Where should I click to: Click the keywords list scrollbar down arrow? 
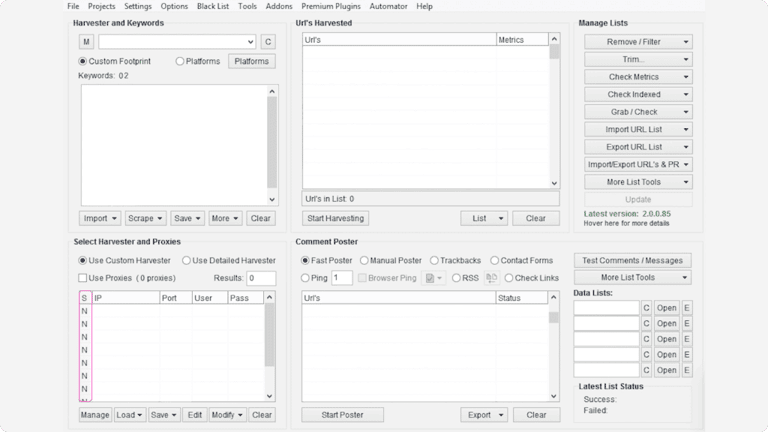coord(272,199)
